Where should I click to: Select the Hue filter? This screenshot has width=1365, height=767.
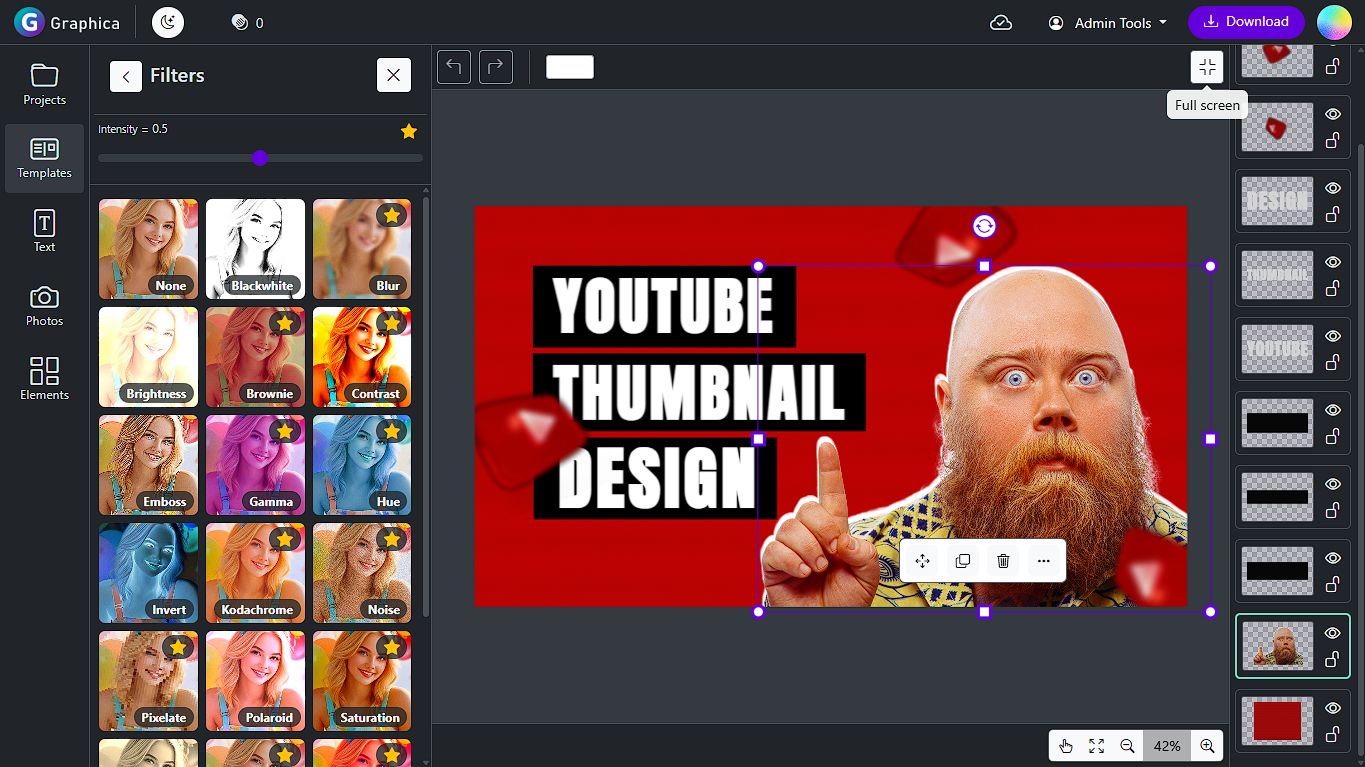click(x=362, y=465)
